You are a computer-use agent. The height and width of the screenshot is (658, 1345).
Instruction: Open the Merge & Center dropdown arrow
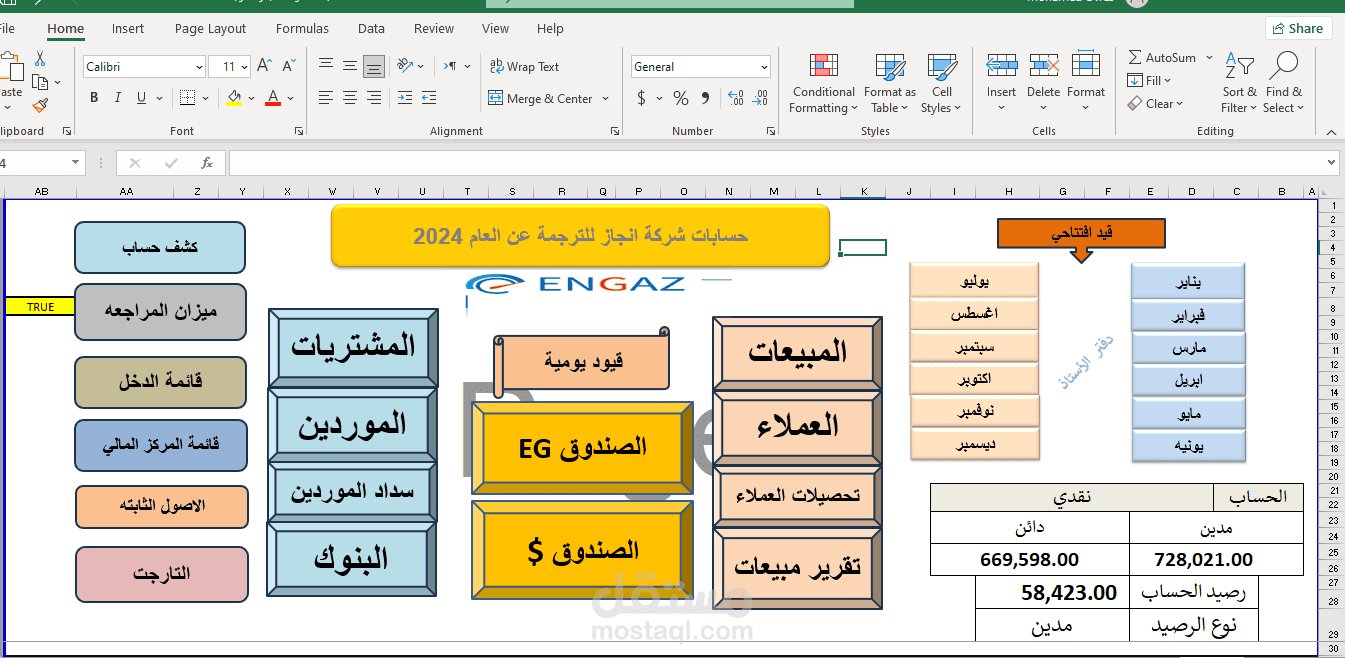[604, 99]
